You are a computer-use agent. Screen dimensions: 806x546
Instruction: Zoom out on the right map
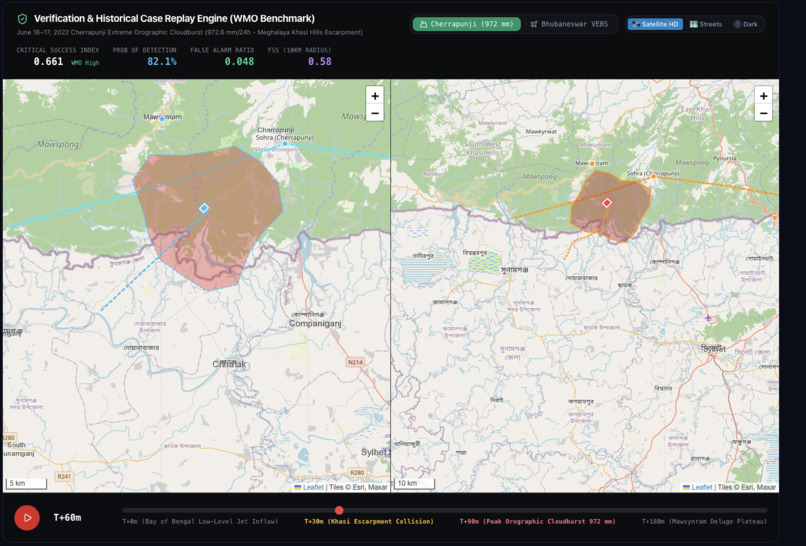(x=763, y=113)
